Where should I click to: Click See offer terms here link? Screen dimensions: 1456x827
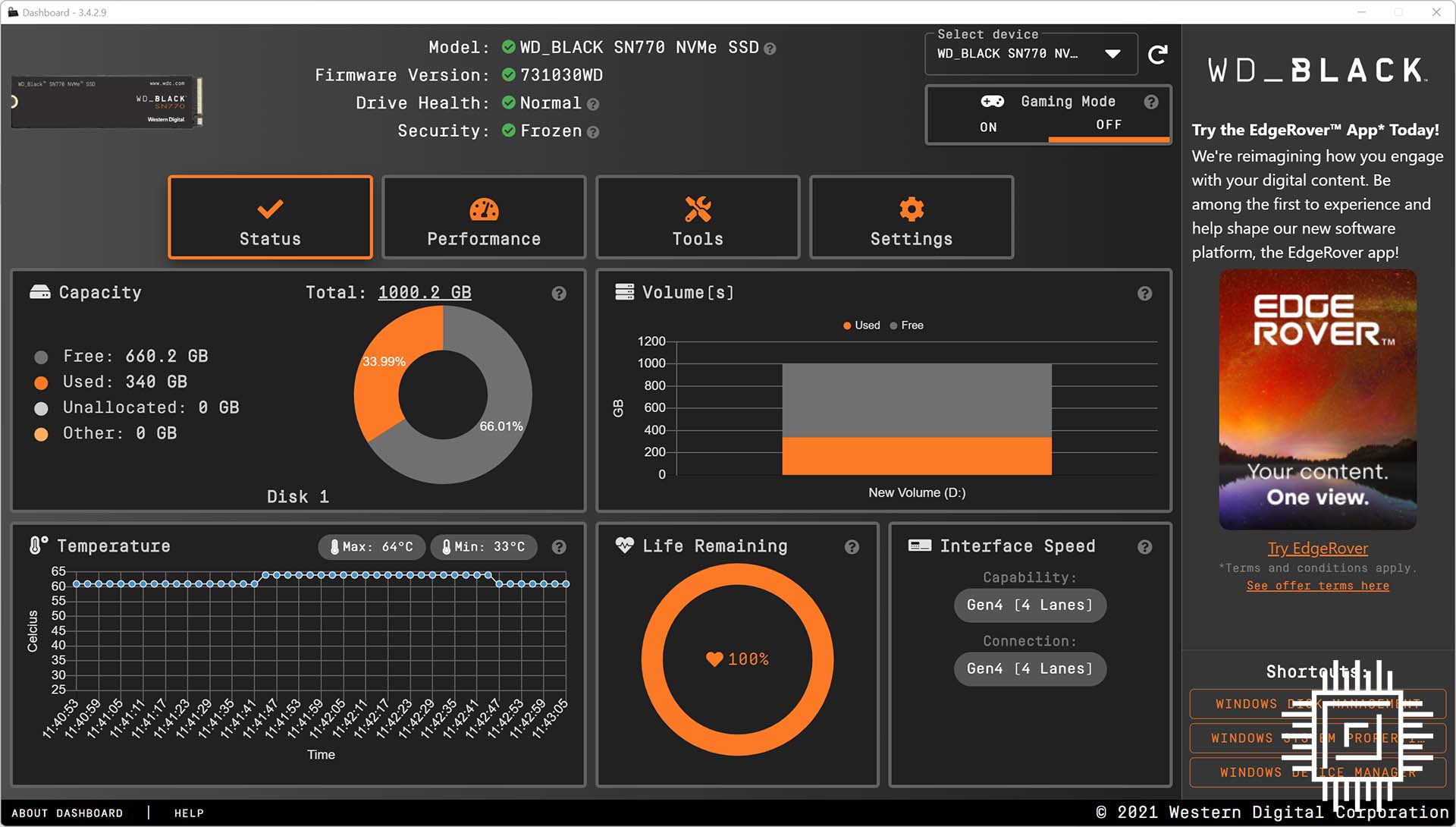[1318, 586]
